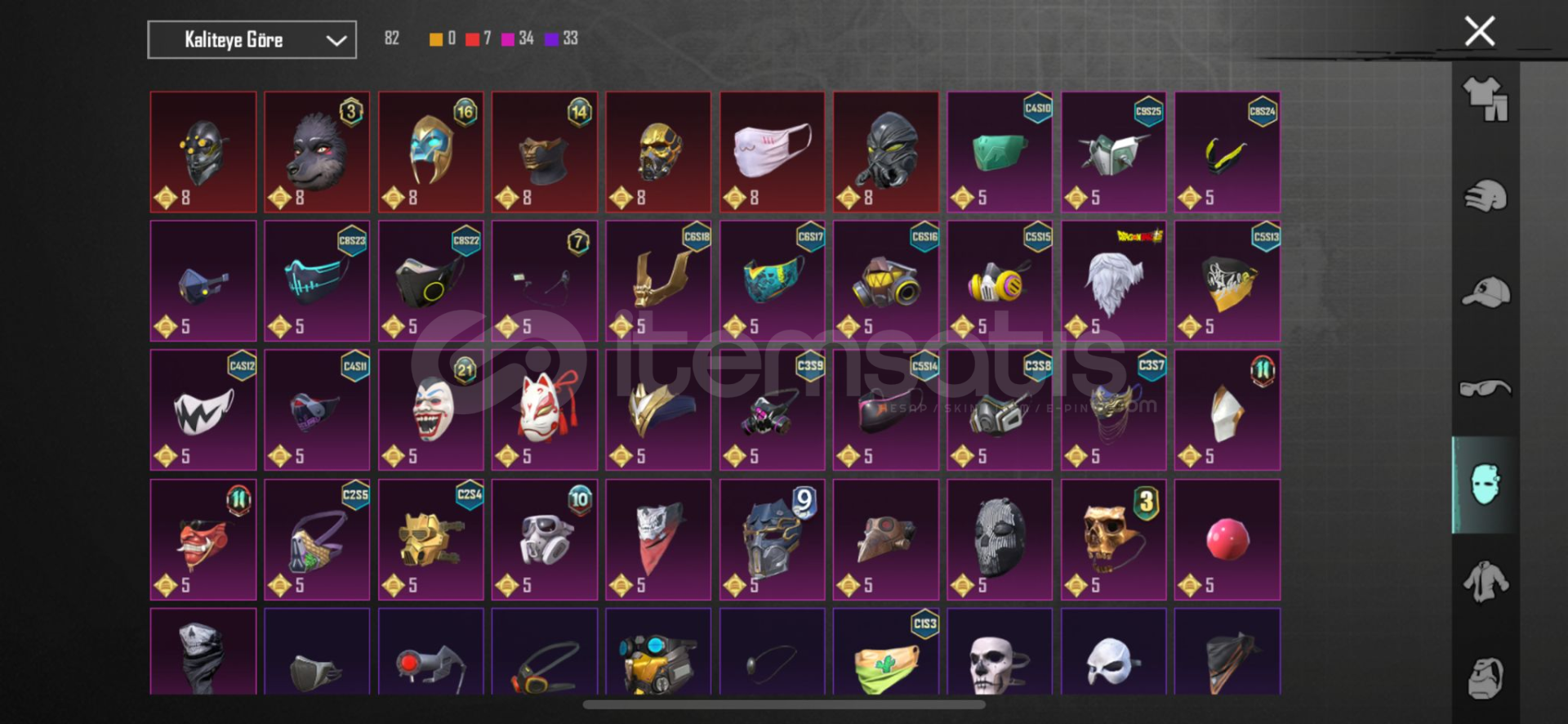Open the glasses category icon

click(1485, 387)
